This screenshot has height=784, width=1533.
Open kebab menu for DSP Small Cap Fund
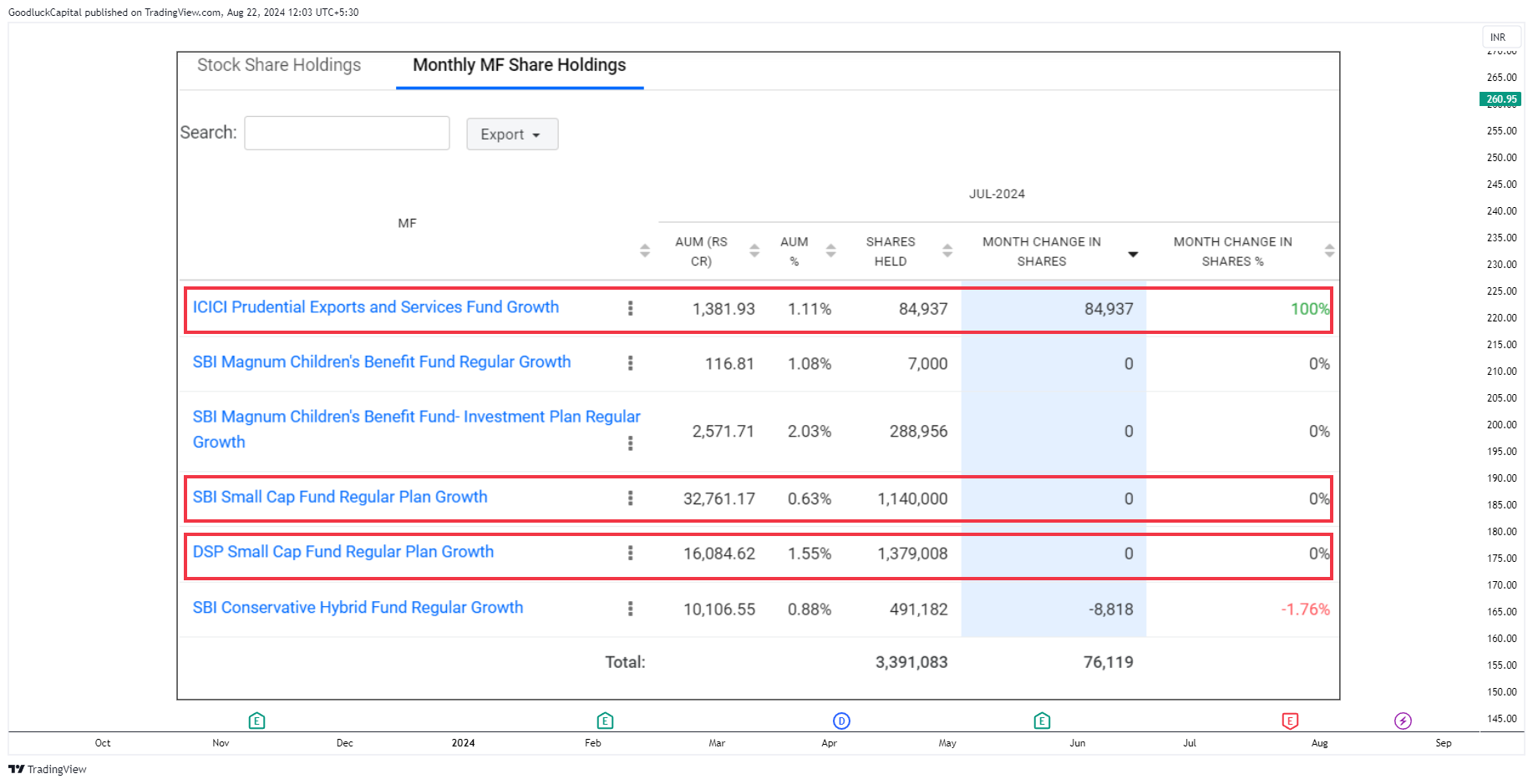630,553
